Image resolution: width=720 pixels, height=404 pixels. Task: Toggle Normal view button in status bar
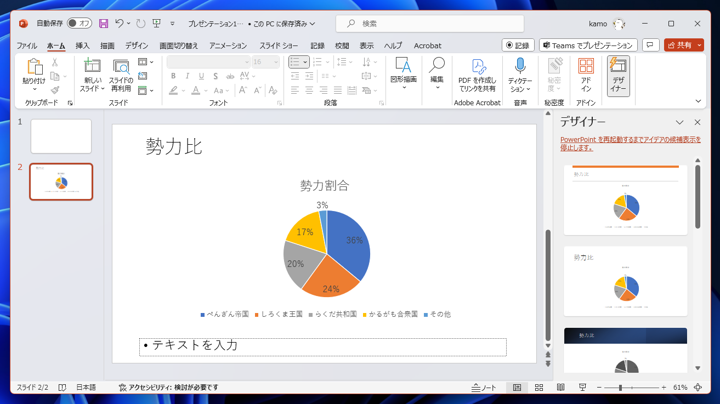[517, 387]
